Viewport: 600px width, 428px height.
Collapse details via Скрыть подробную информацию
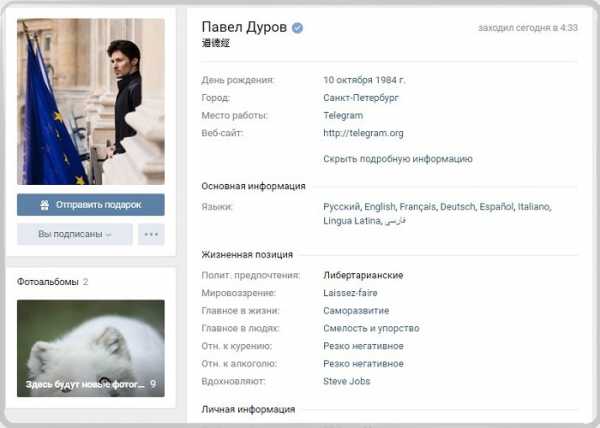tap(398, 159)
